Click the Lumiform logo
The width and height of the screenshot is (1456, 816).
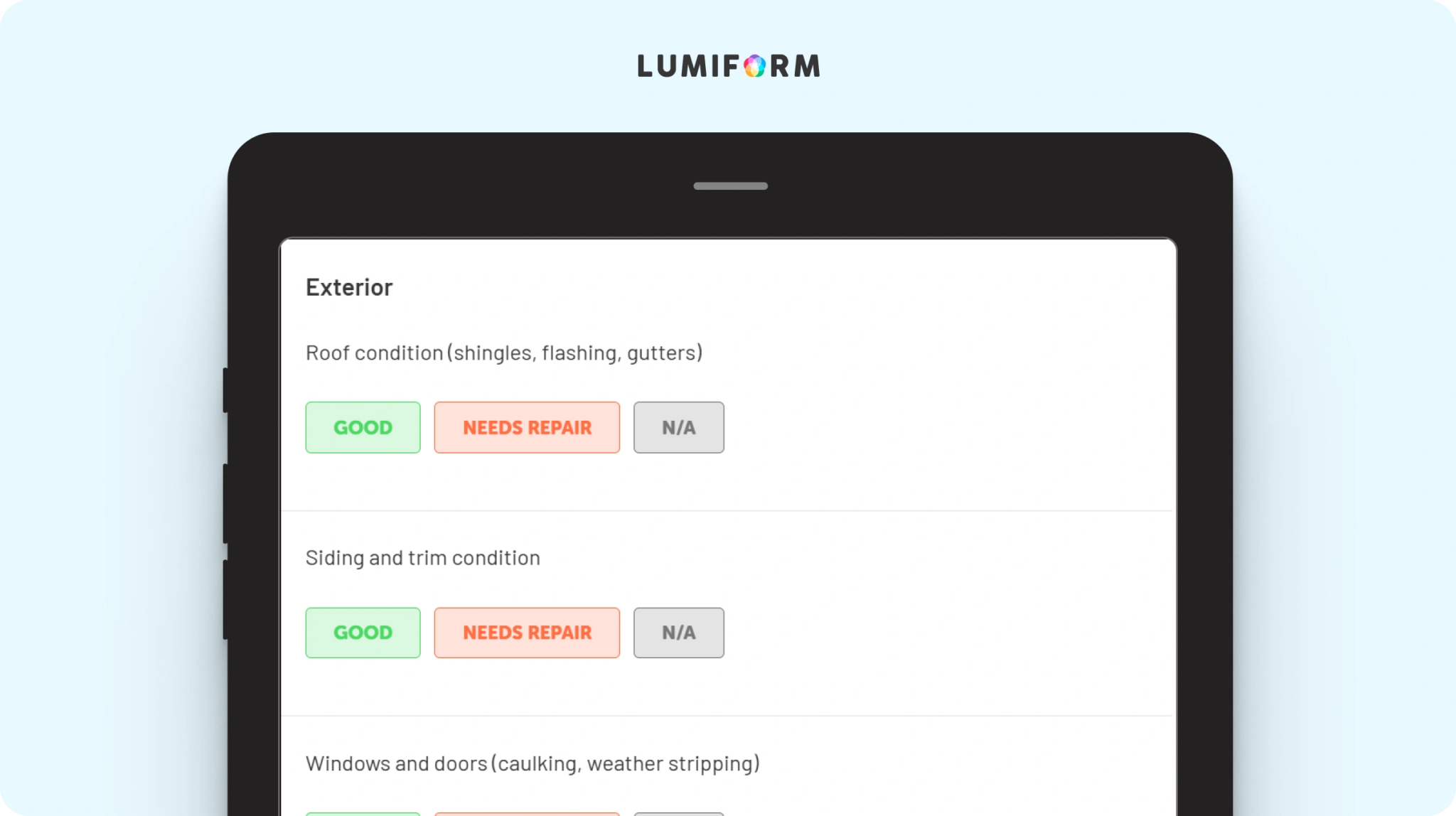(x=728, y=66)
